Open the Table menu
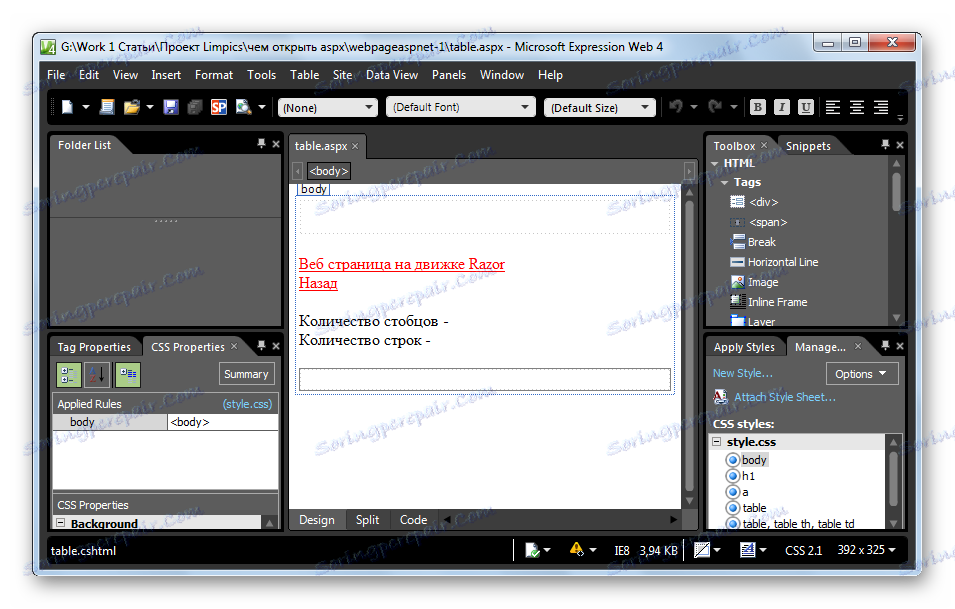The image size is (955, 609). click(304, 74)
